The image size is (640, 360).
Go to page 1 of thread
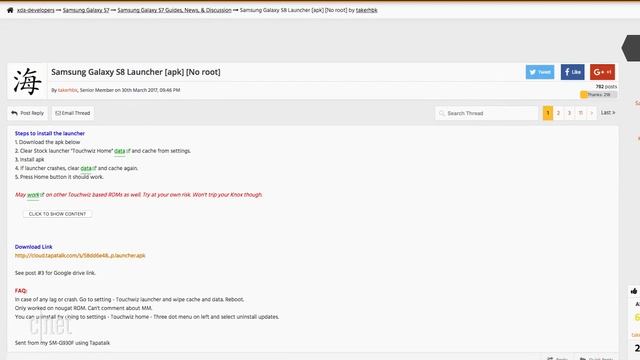pyautogui.click(x=548, y=113)
